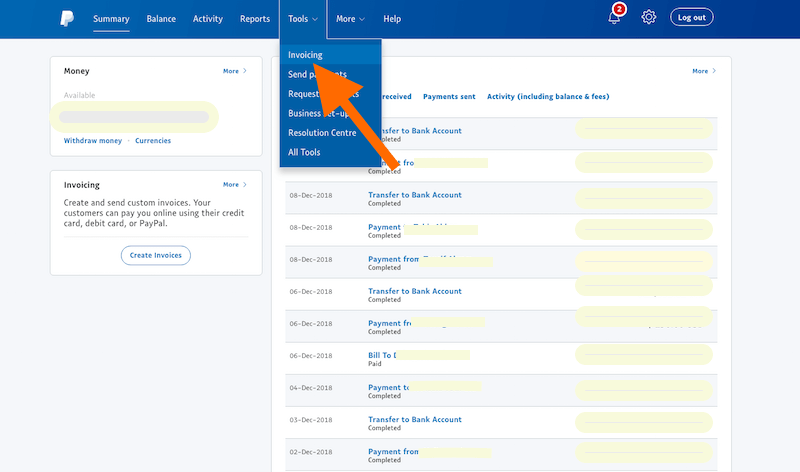This screenshot has height=472, width=800.
Task: Expand the More navigation dropdown
Action: (350, 19)
